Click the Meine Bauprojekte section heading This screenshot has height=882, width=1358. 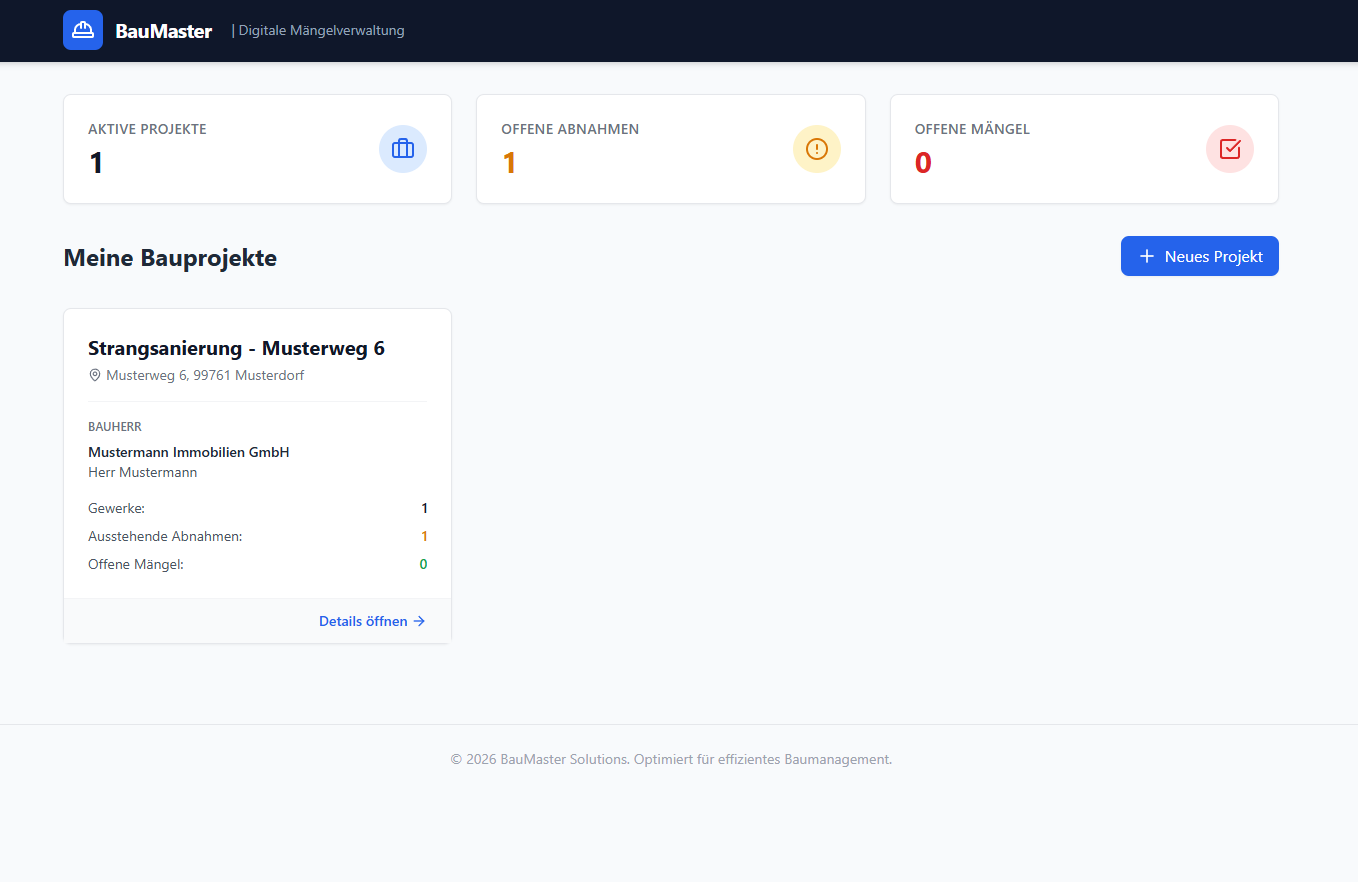[x=170, y=258]
